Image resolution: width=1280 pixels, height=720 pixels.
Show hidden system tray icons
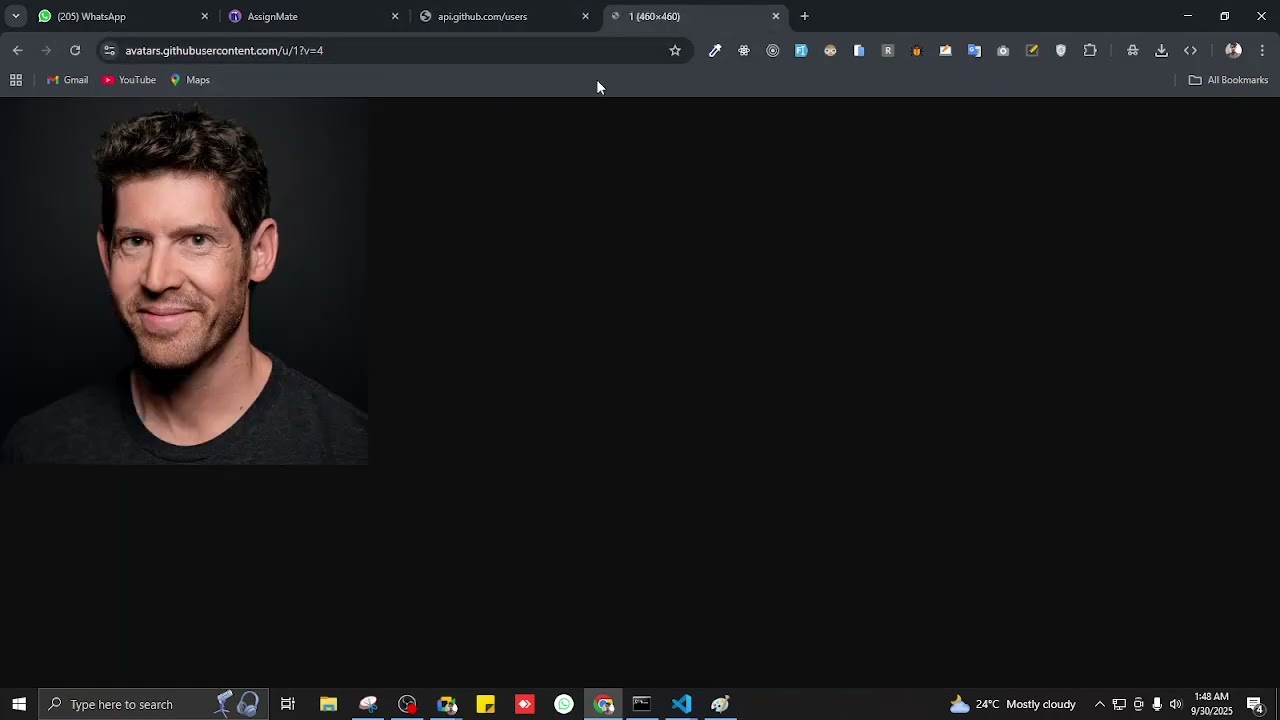click(x=1100, y=704)
